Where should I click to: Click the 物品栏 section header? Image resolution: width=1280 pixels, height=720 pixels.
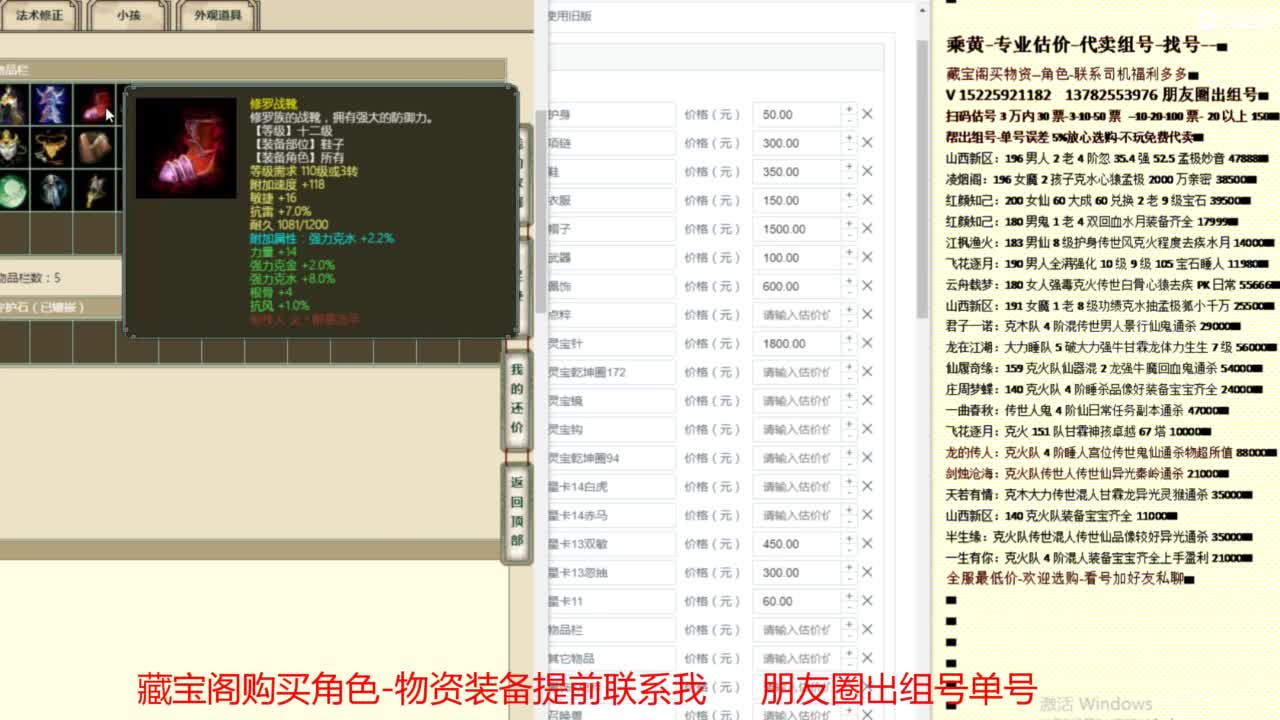pos(252,69)
